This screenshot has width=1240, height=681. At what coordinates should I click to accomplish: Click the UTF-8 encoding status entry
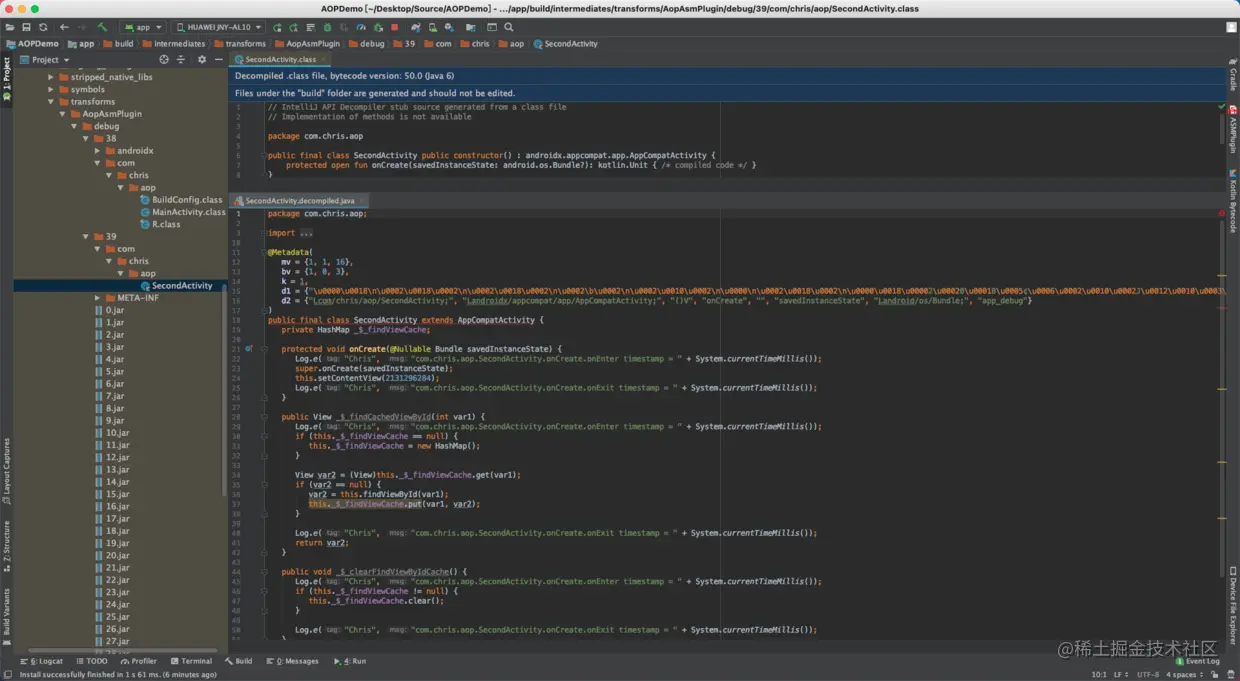(x=1147, y=674)
